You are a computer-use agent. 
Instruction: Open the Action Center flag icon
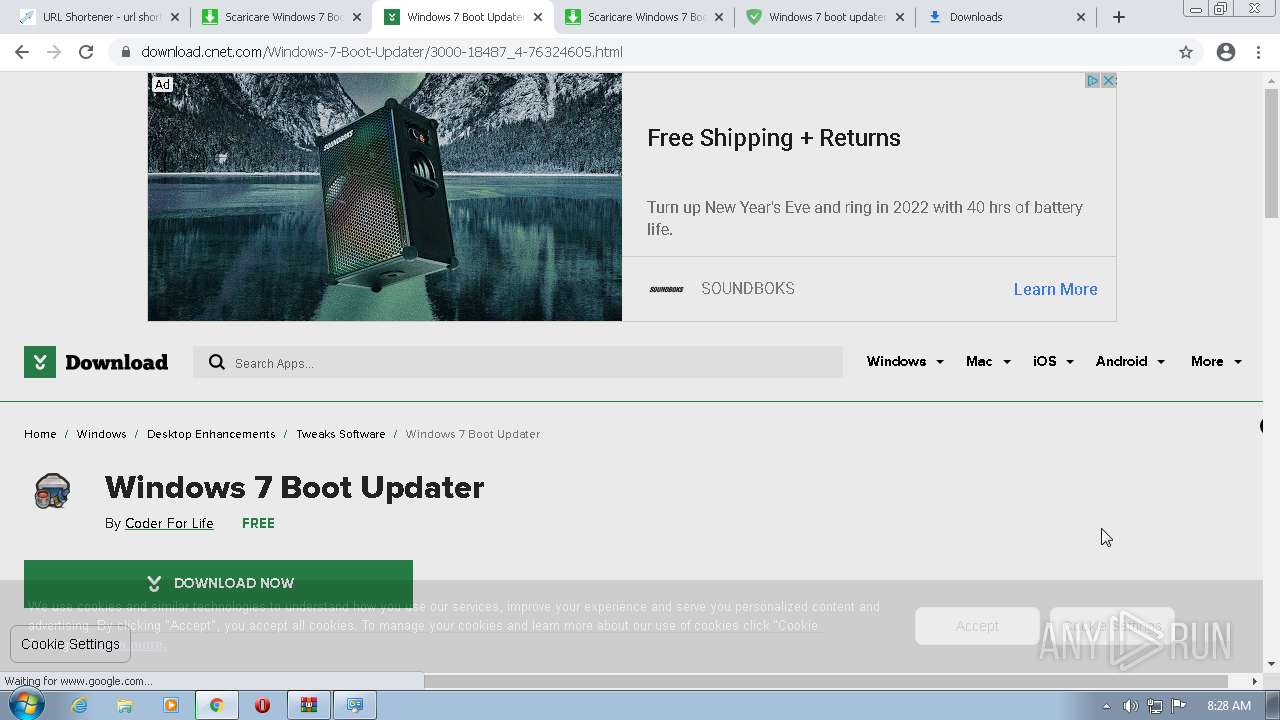pos(1179,706)
